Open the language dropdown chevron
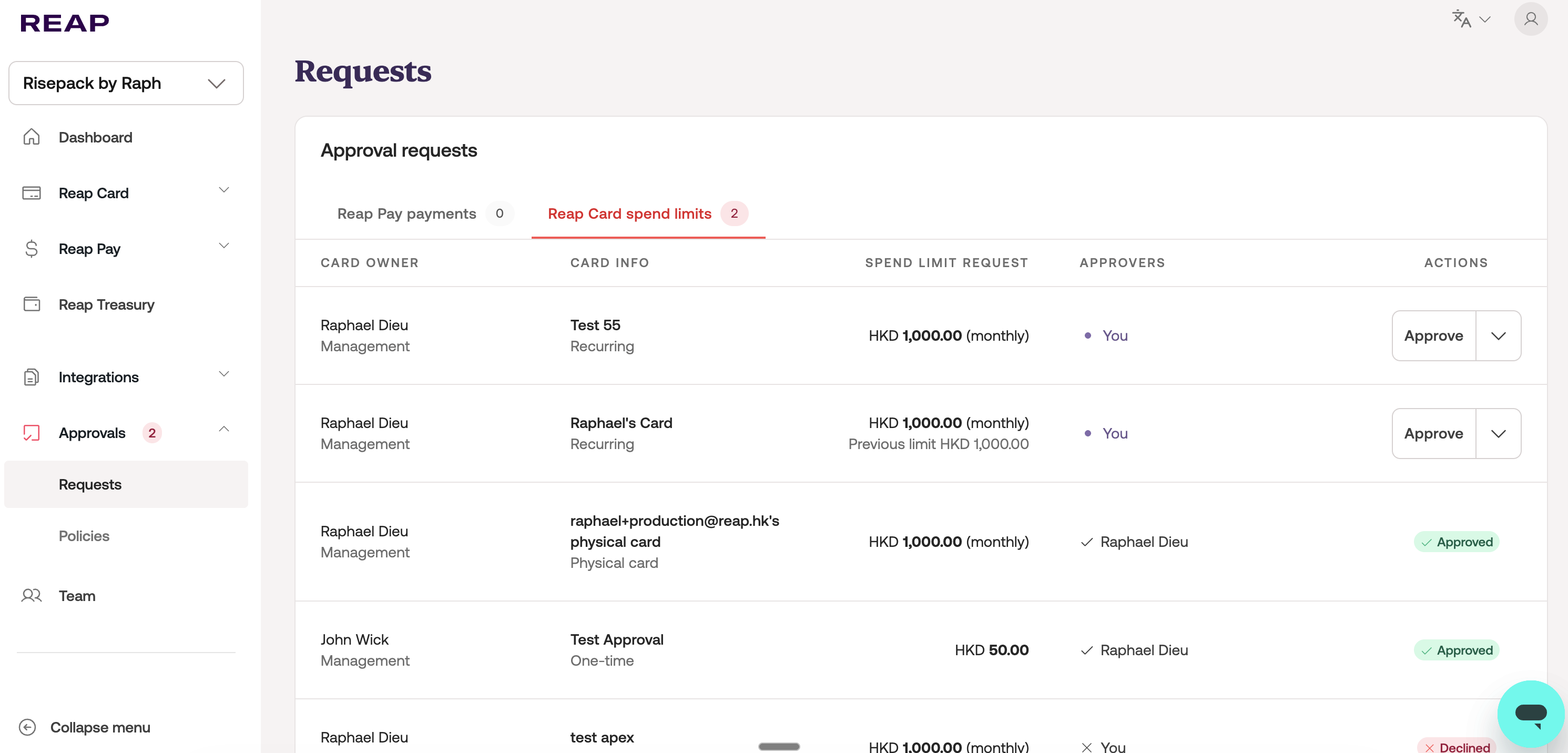 point(1484,19)
